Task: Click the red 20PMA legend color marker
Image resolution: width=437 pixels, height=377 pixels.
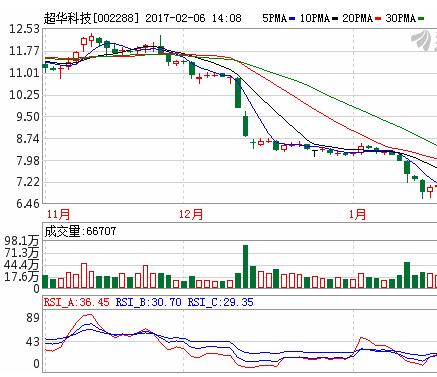Action: pos(378,19)
